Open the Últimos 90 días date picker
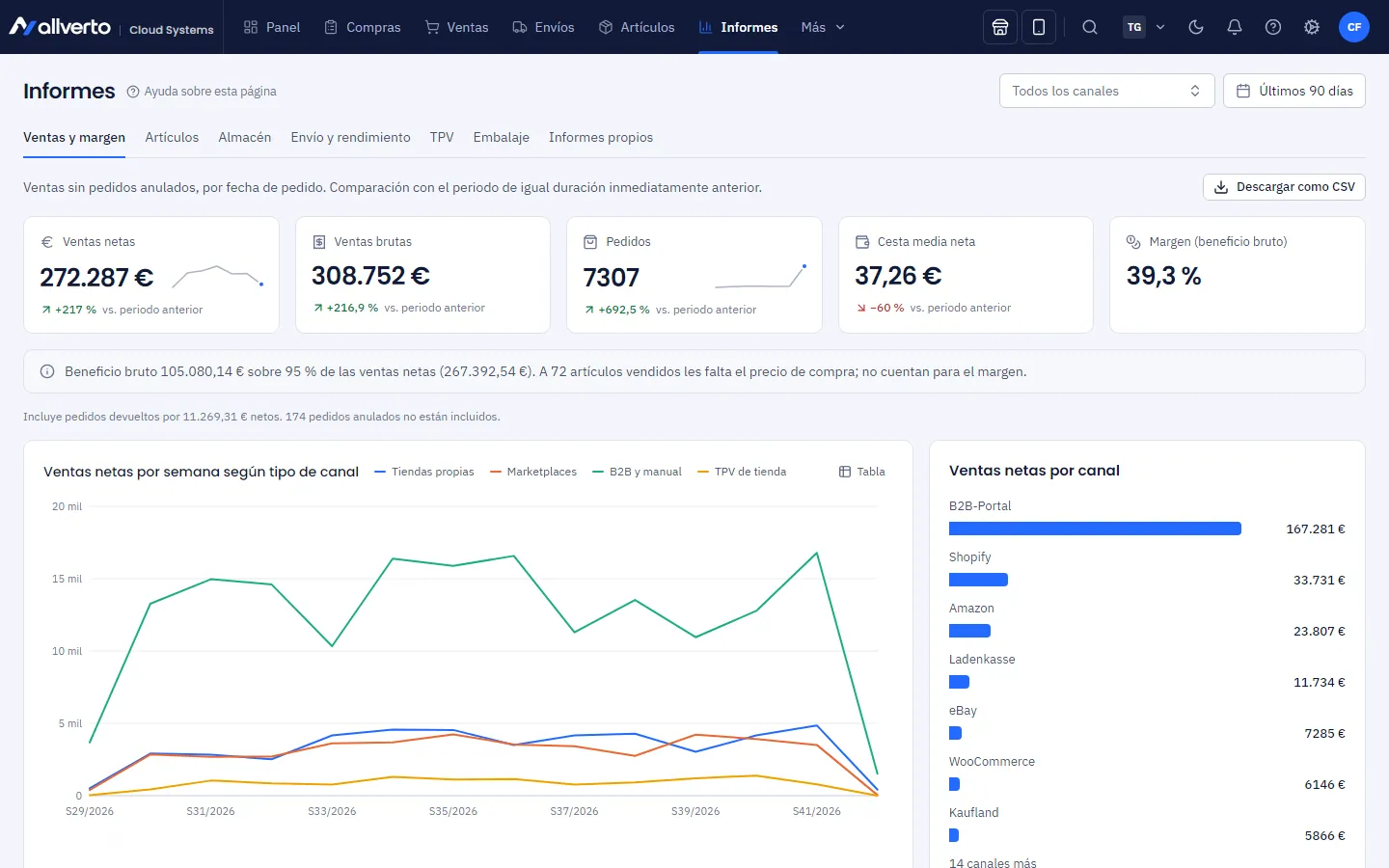The width and height of the screenshot is (1389, 868). coord(1294,91)
